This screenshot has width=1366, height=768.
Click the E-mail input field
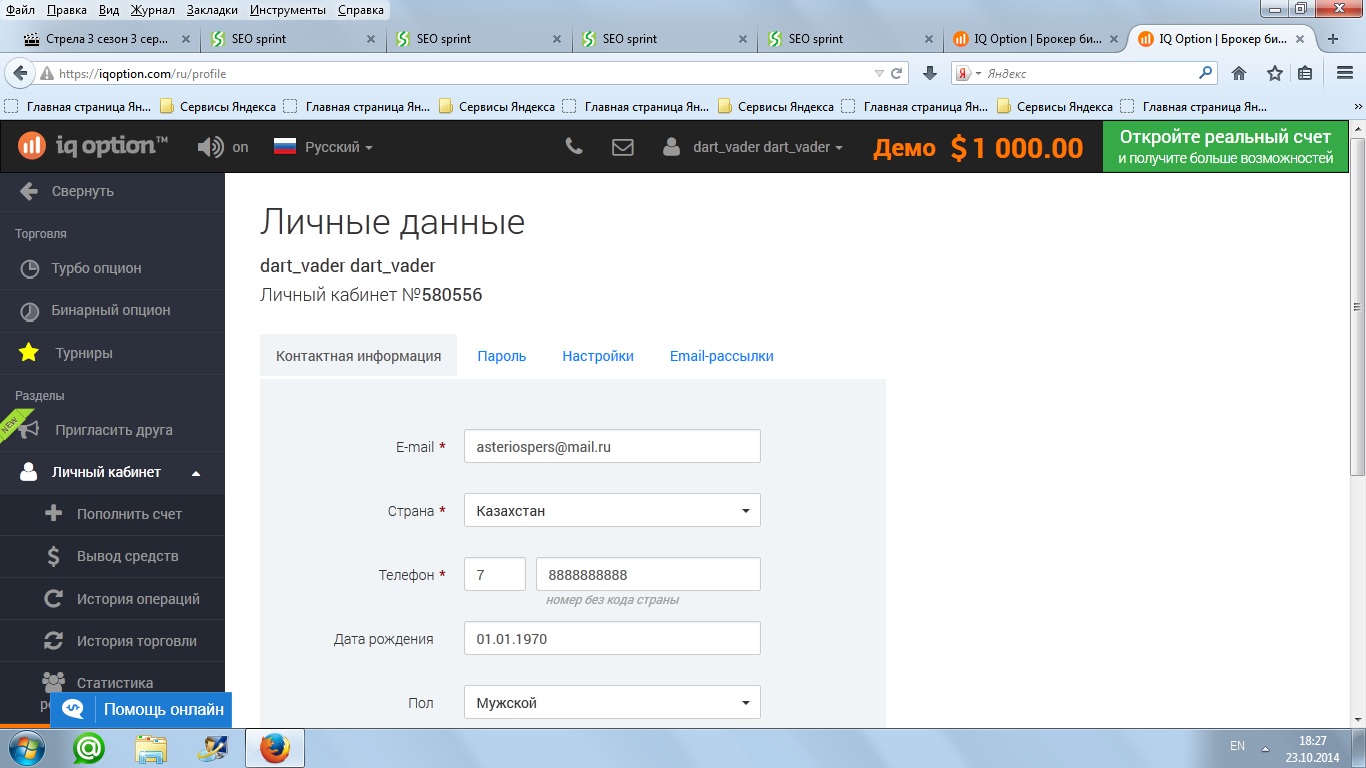point(612,447)
